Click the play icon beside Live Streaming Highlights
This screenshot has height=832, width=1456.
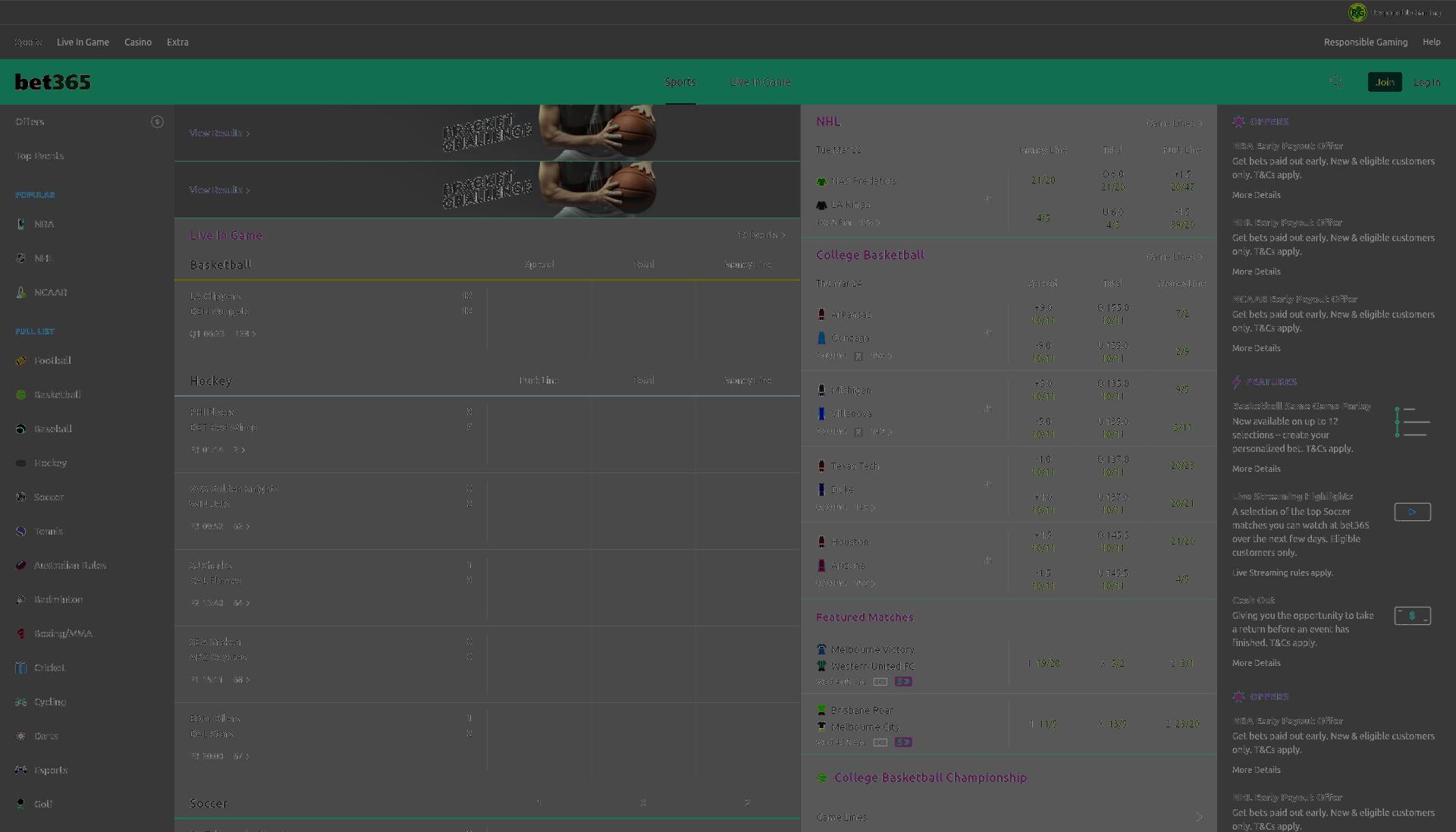(1412, 512)
